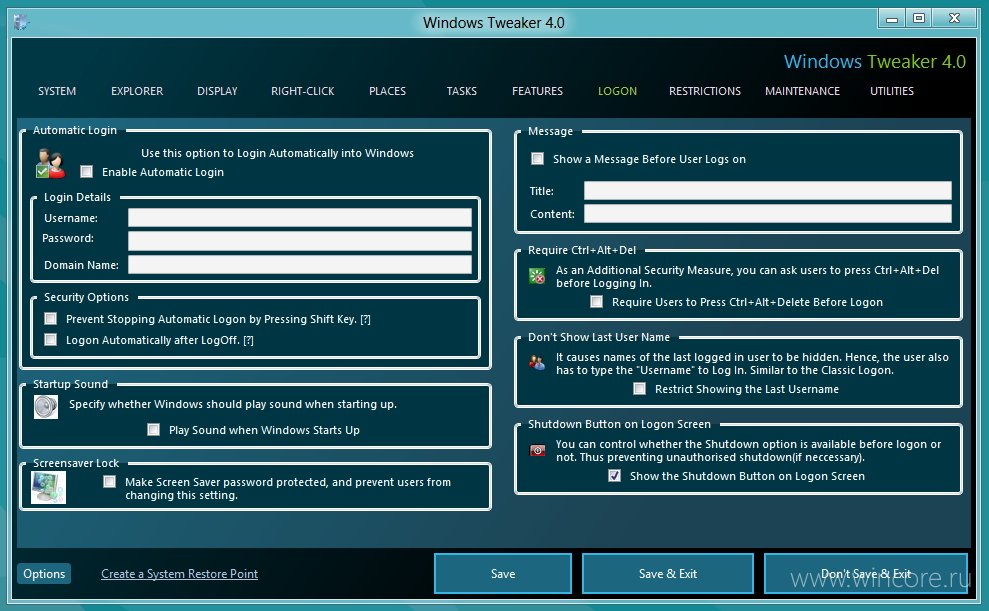Click the [?] help next to Shift Key option
Screen dimensions: 989x611
[365, 319]
